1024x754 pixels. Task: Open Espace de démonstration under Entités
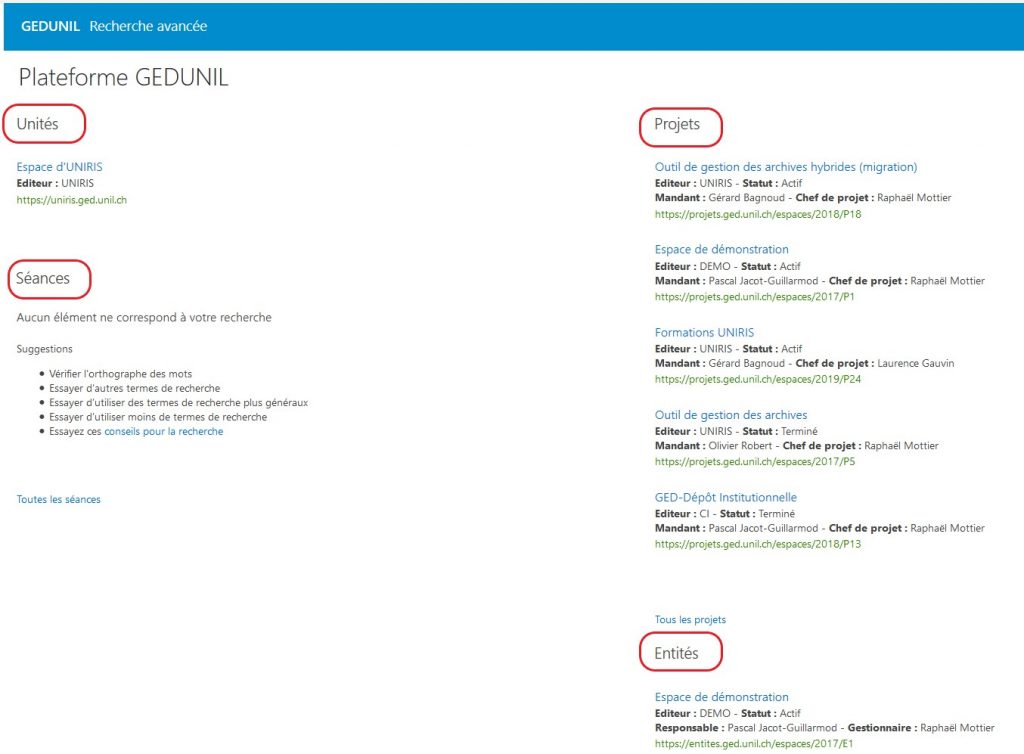[721, 697]
